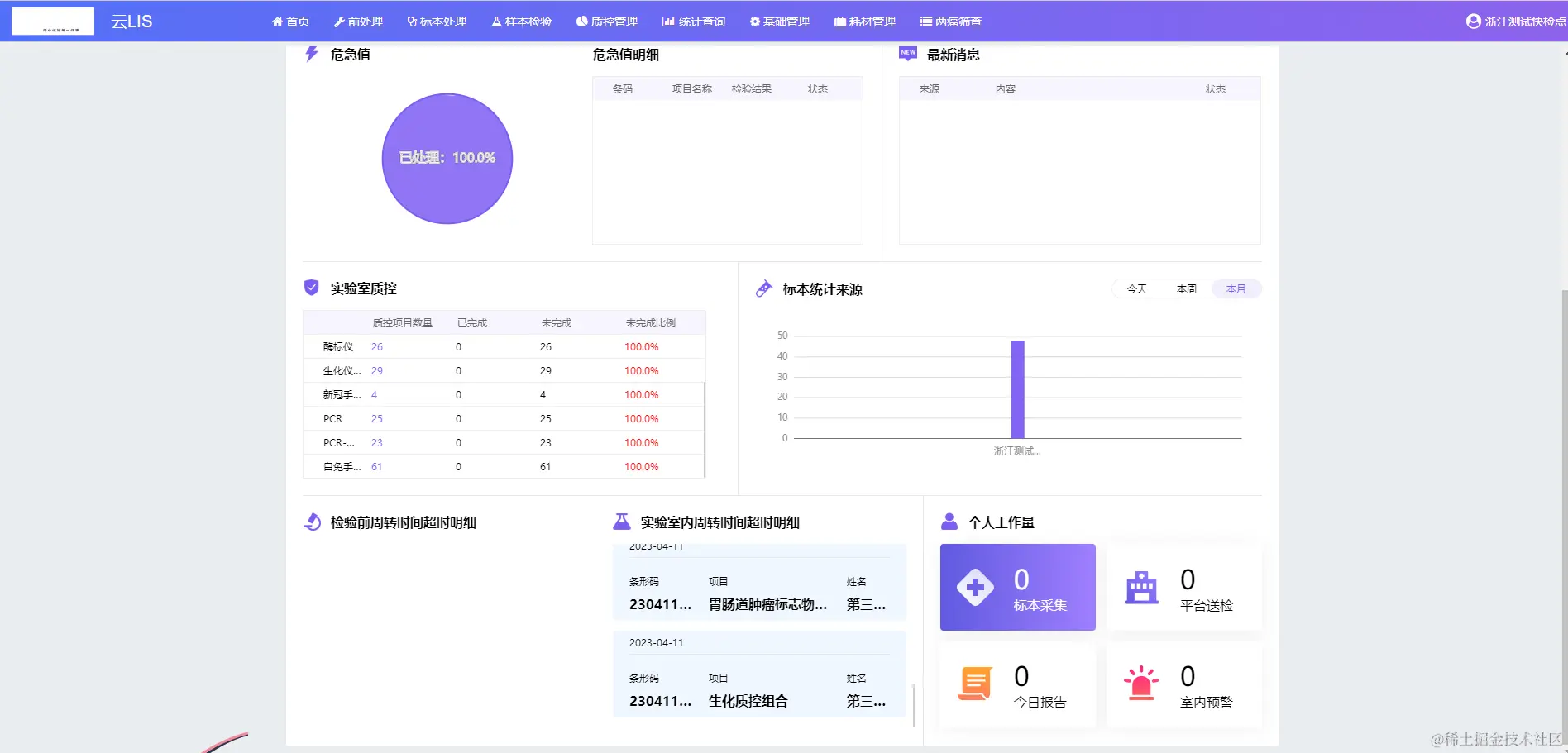Click the NEW badge icon beside 最新消息
The image size is (1568, 753).
907,53
